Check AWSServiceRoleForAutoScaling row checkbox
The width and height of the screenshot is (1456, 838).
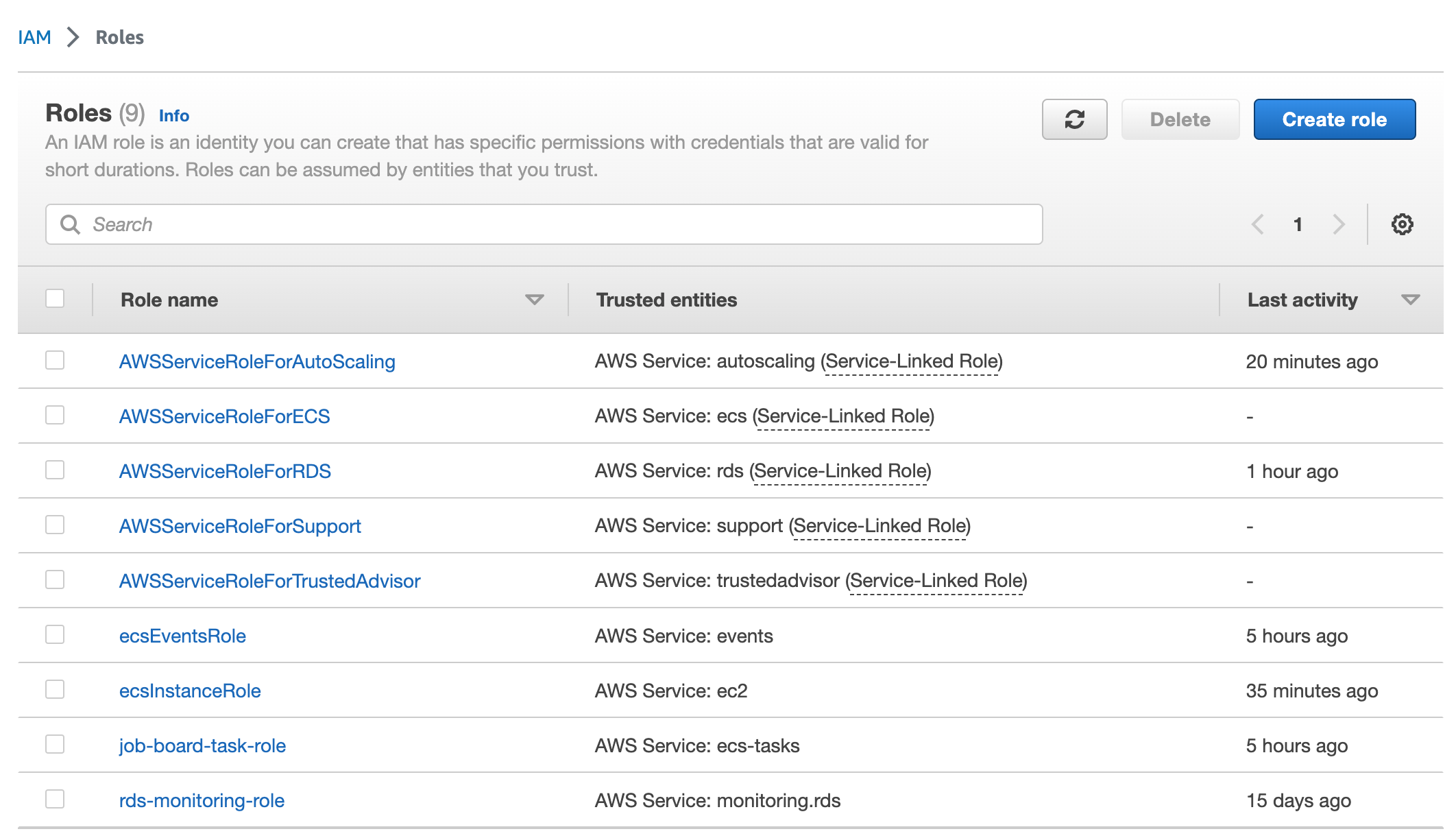click(55, 360)
